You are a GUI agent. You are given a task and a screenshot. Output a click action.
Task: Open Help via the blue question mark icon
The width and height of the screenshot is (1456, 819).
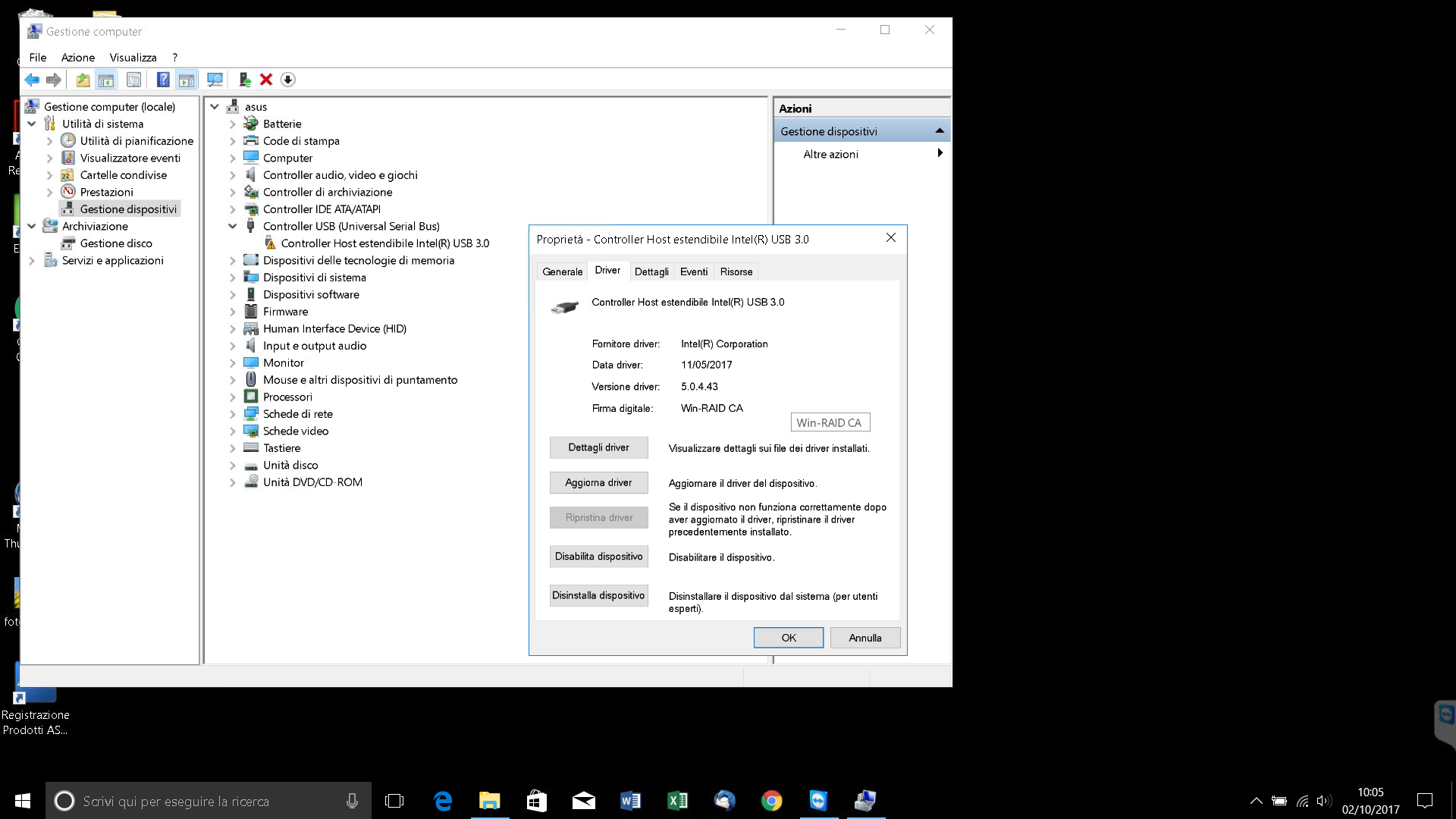(x=163, y=80)
